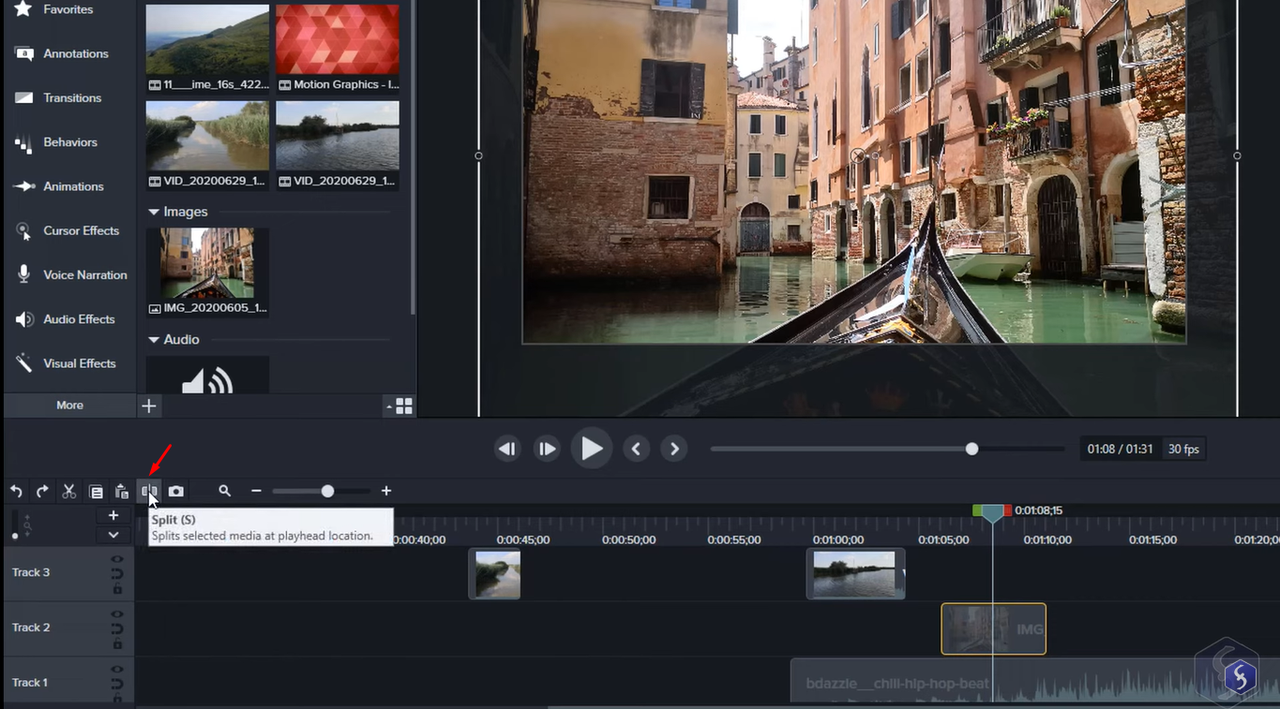The height and width of the screenshot is (709, 1280).
Task: Click the green in-point playhead handle
Action: click(978, 510)
